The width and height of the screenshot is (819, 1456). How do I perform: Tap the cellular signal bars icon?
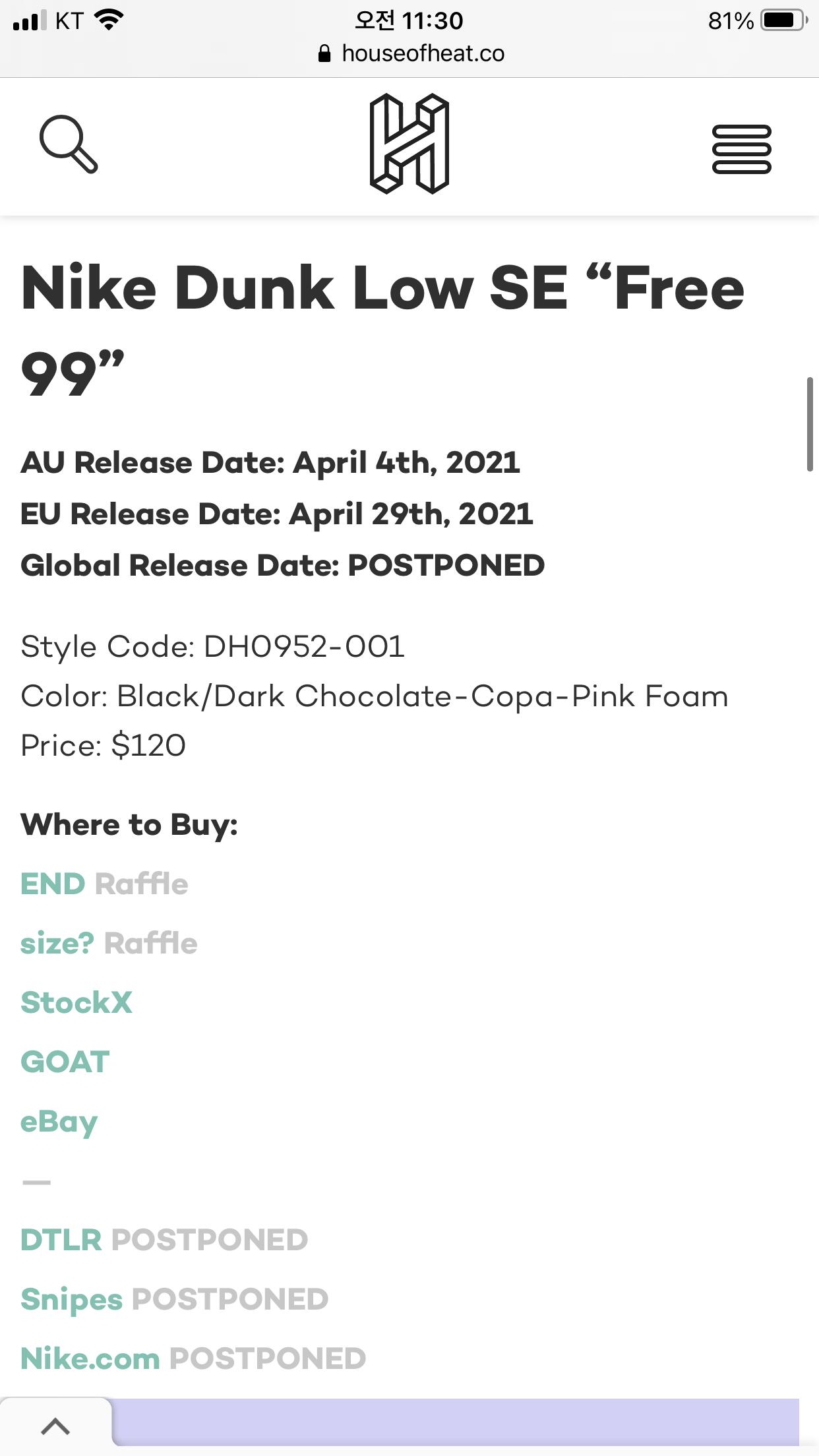click(x=29, y=20)
